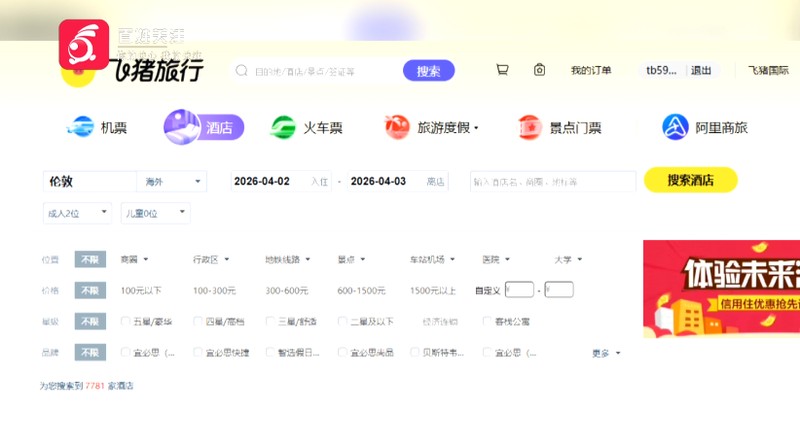This screenshot has height=443, width=800.
Task: Select the 1500元以上 price range
Action: (433, 290)
